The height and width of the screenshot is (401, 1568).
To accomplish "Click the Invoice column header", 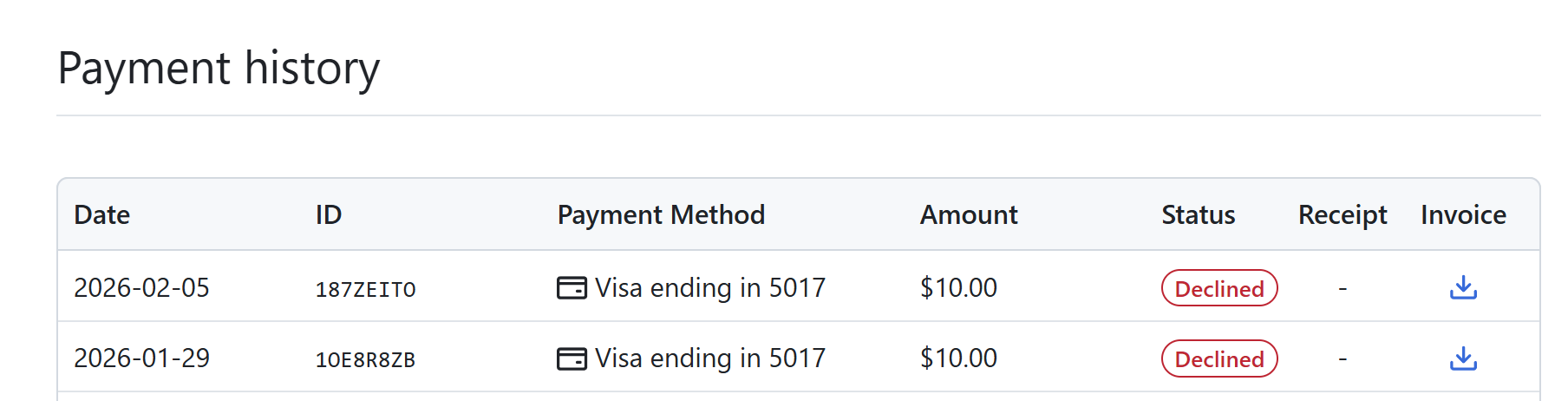I will click(x=1463, y=214).
